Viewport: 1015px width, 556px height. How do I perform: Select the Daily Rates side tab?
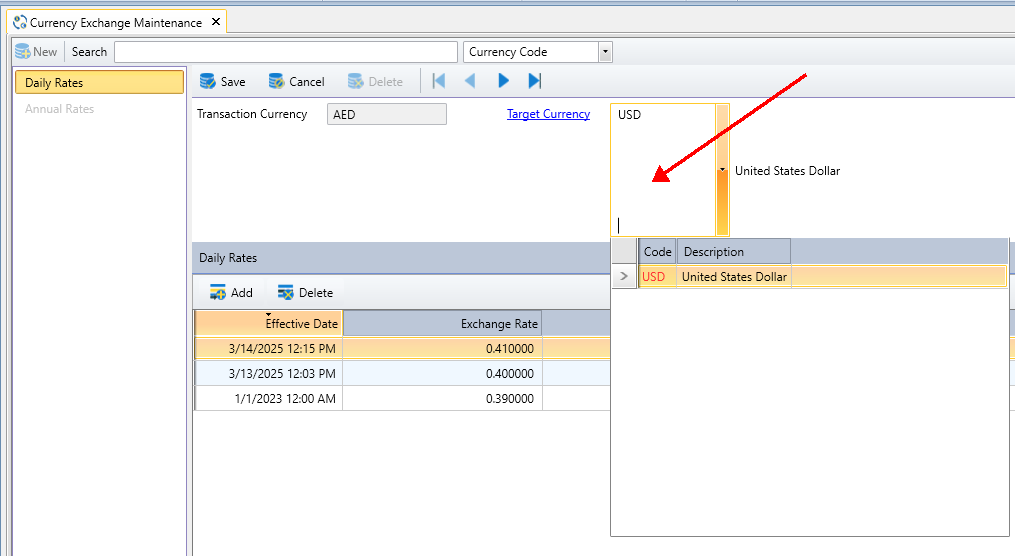(99, 83)
